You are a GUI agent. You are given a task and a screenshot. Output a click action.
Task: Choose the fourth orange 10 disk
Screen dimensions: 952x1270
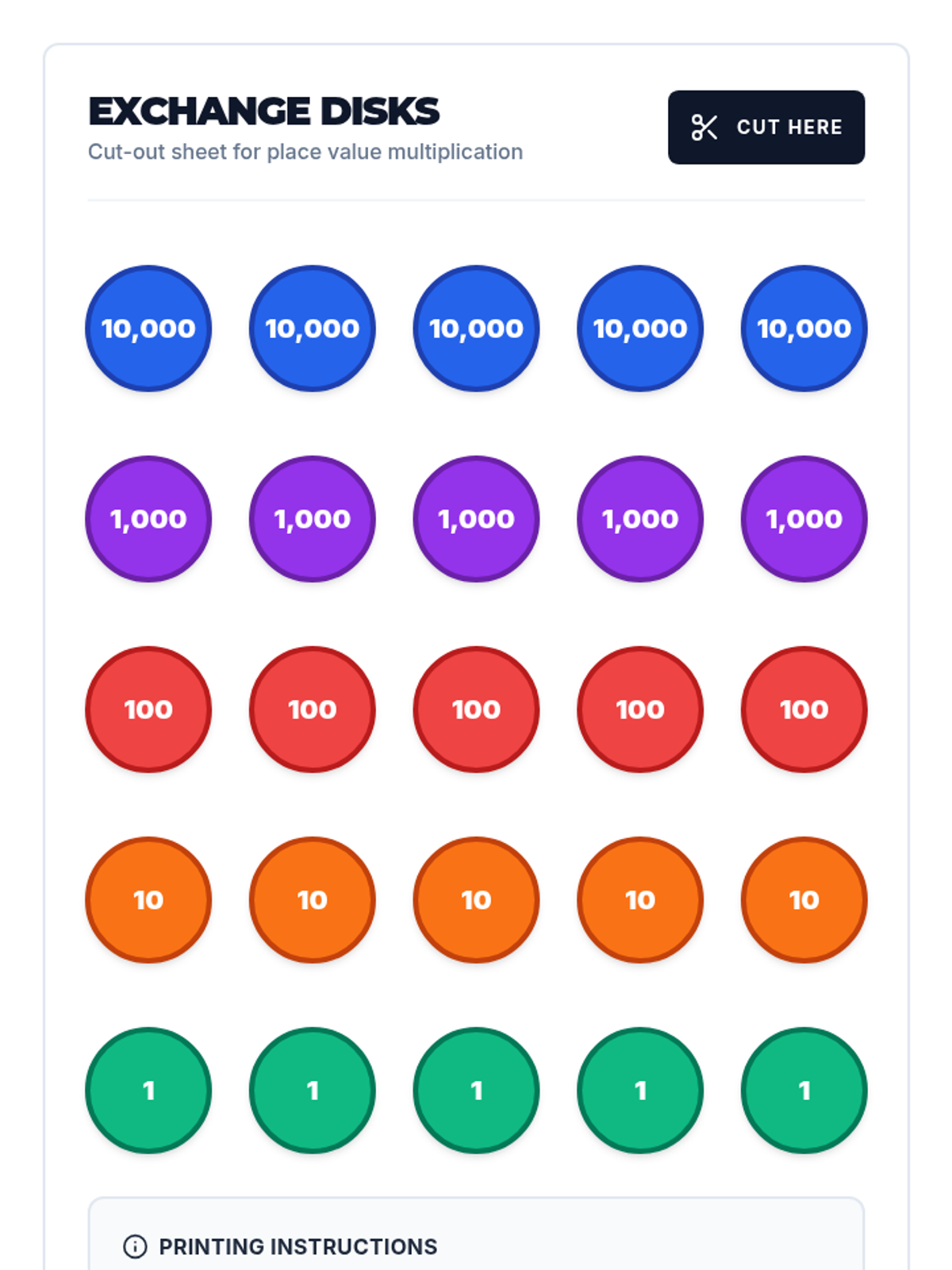point(640,900)
